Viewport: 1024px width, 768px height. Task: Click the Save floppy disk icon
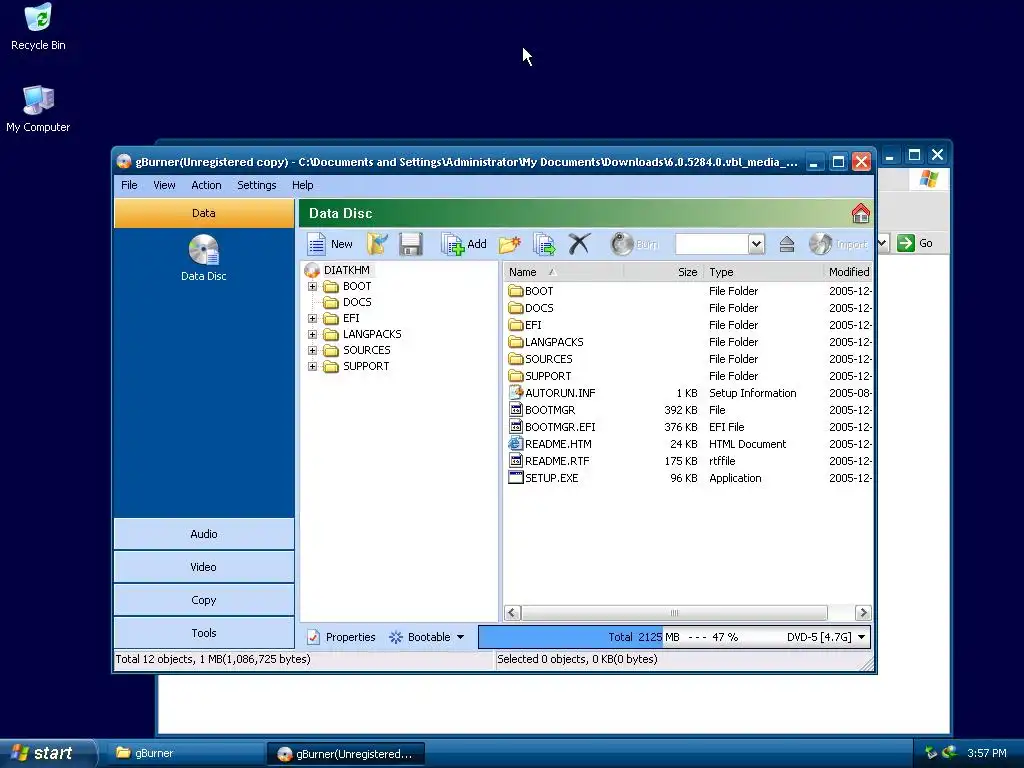tap(411, 244)
